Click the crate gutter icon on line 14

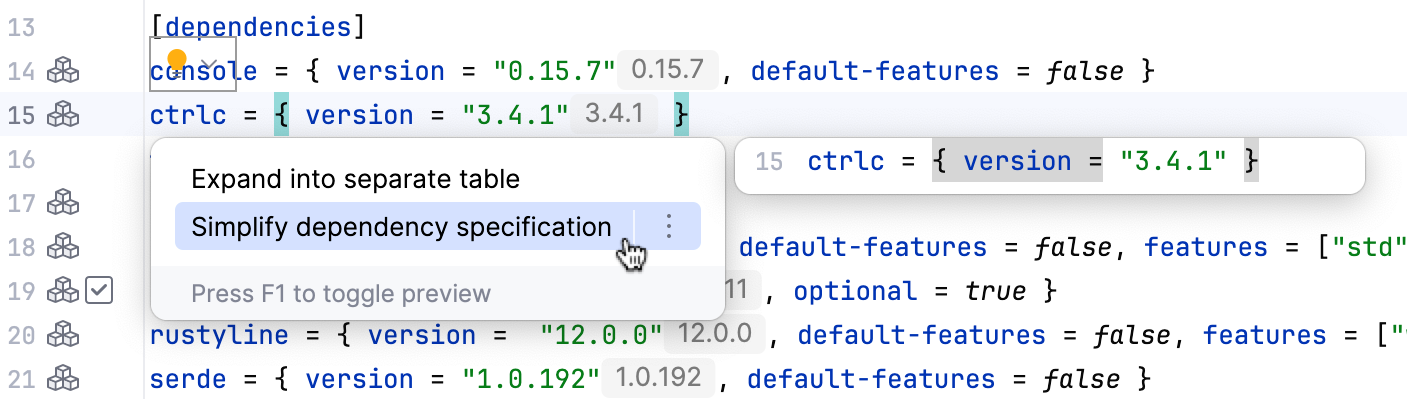[65, 71]
